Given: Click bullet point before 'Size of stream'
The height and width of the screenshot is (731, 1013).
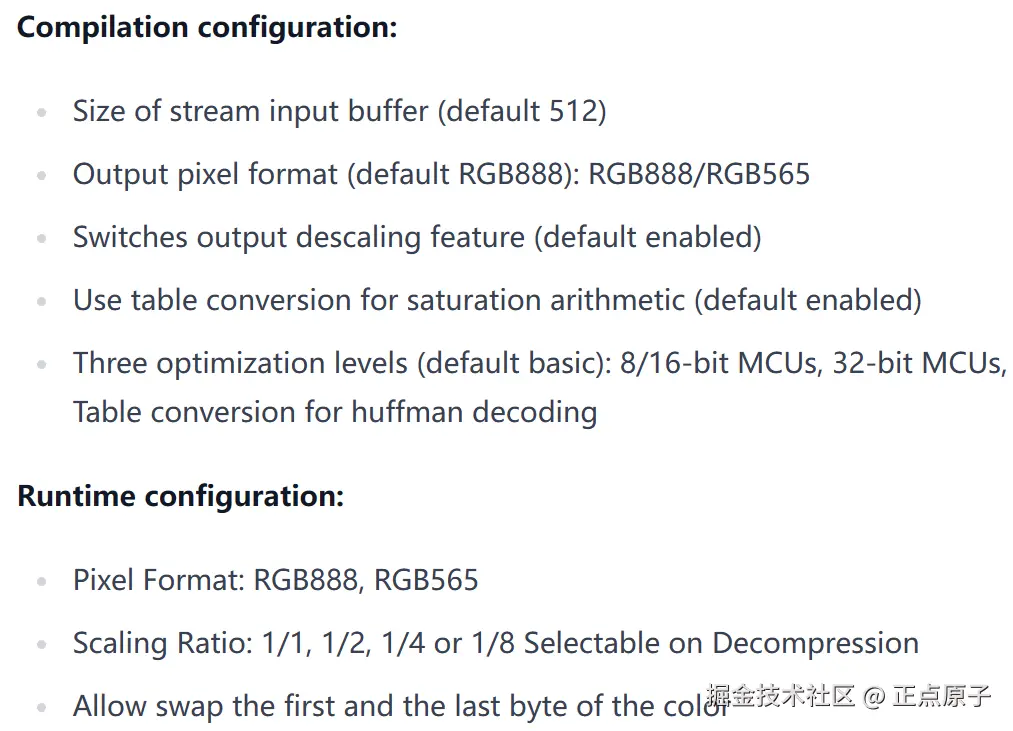Looking at the screenshot, I should coord(41,112).
